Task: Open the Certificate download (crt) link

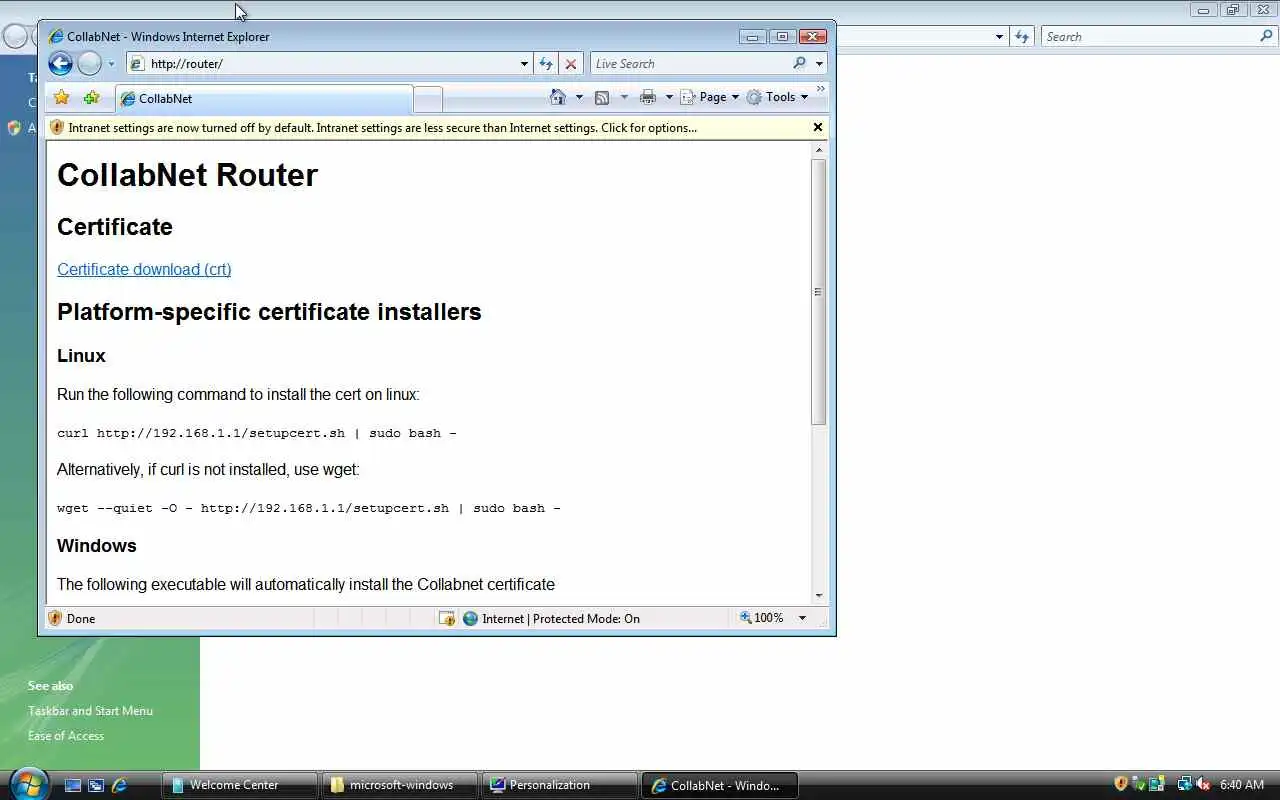Action: 144,269
